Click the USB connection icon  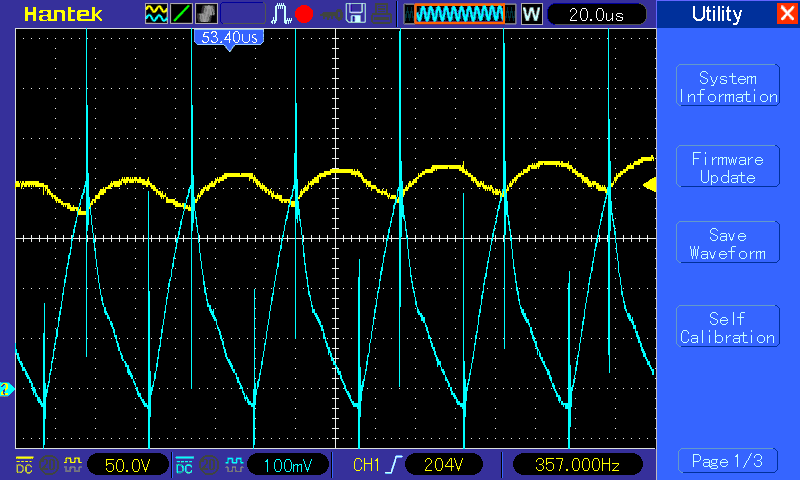point(329,14)
